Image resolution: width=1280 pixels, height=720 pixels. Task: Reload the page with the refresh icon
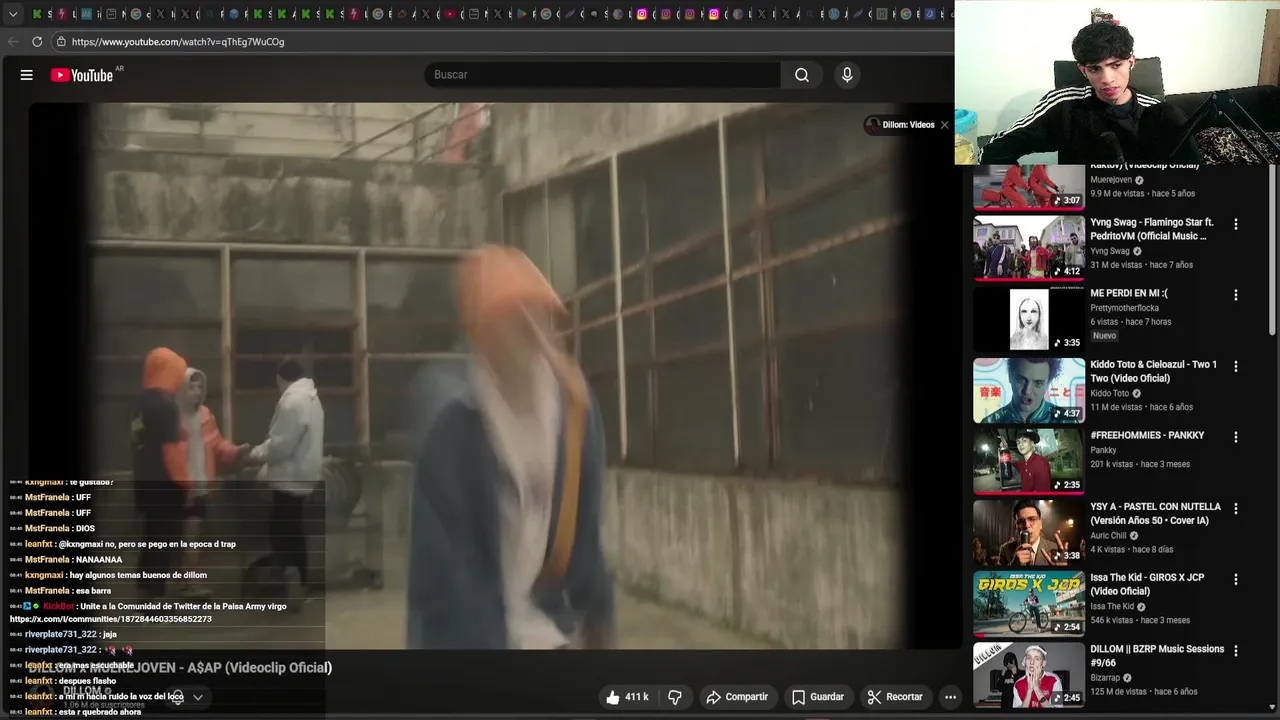pos(37,42)
